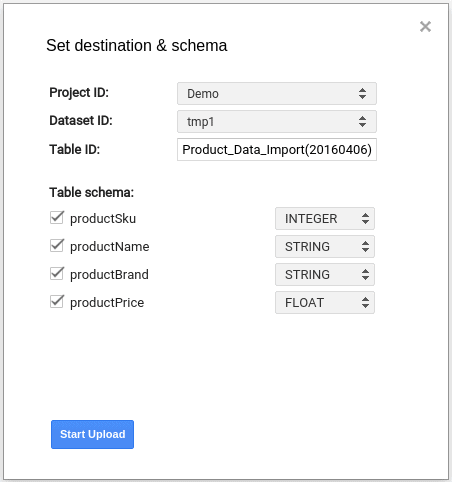Screen dimensions: 452x482
Task: Click the arrows icon on Project ID selector
Action: click(362, 94)
